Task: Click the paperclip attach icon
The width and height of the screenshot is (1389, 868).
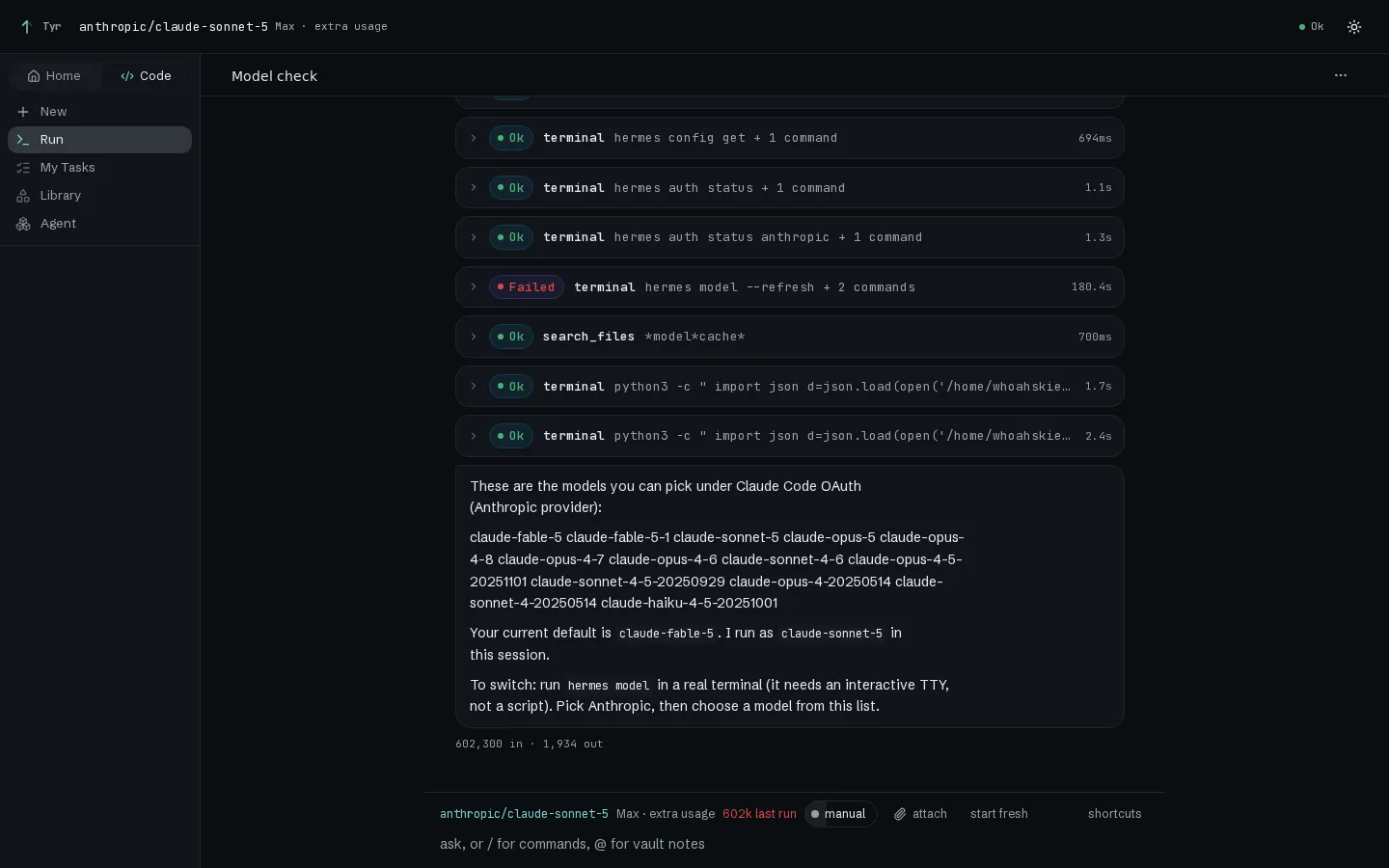Action: pos(900,814)
